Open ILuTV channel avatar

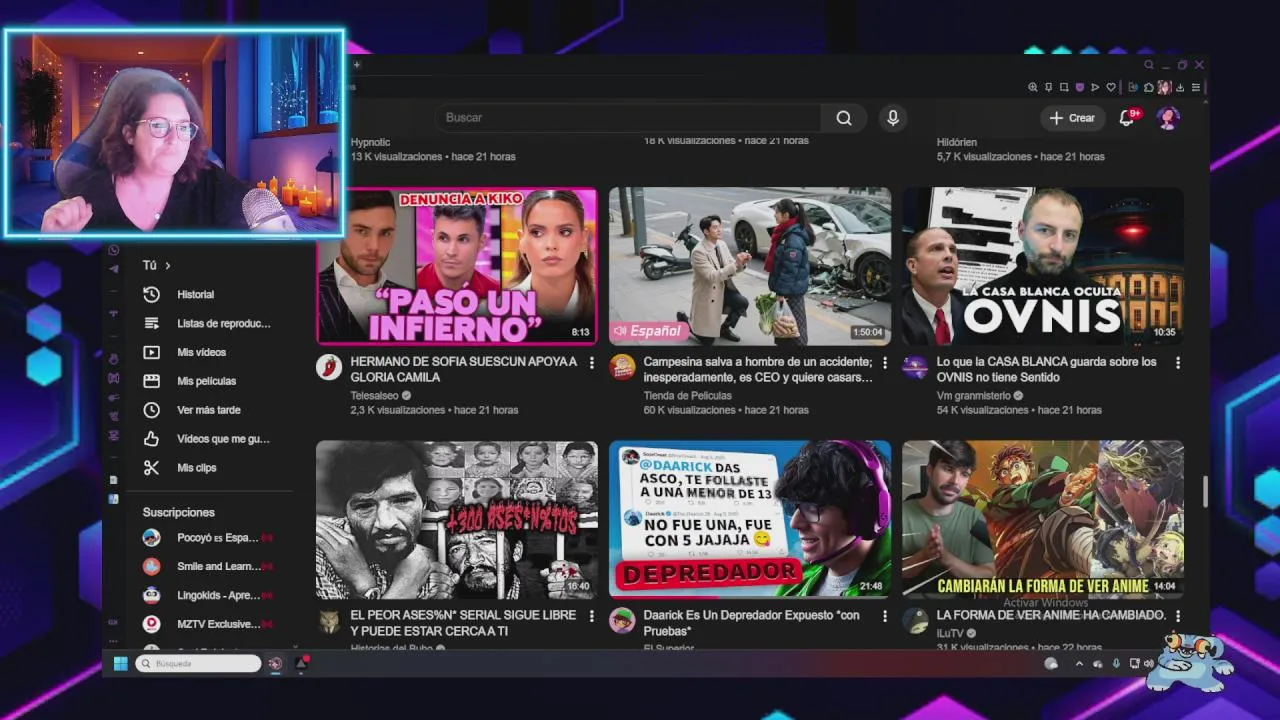click(x=915, y=621)
